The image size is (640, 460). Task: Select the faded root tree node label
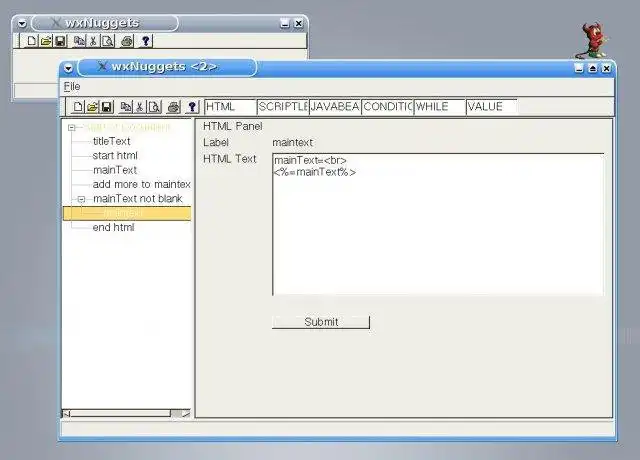point(127,127)
